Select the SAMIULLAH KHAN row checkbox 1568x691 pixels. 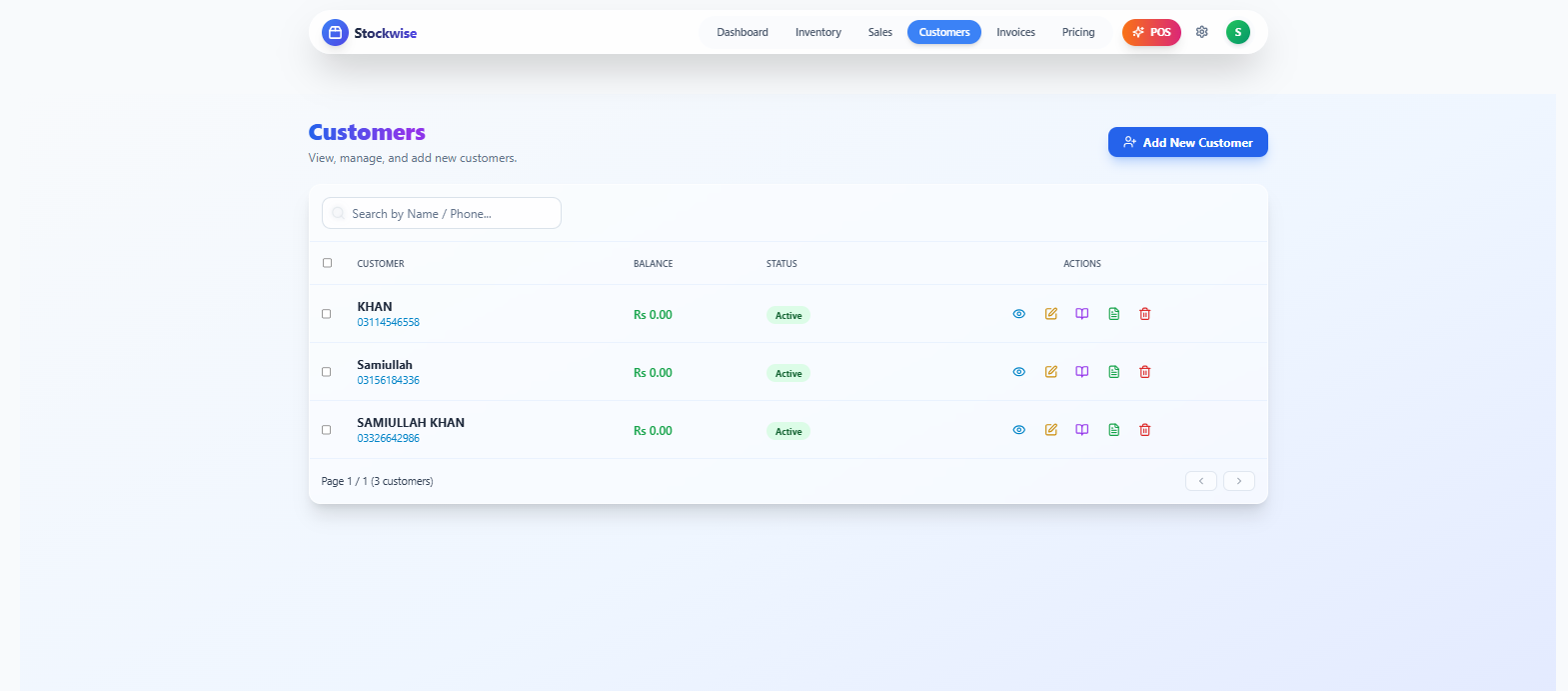tap(326, 430)
